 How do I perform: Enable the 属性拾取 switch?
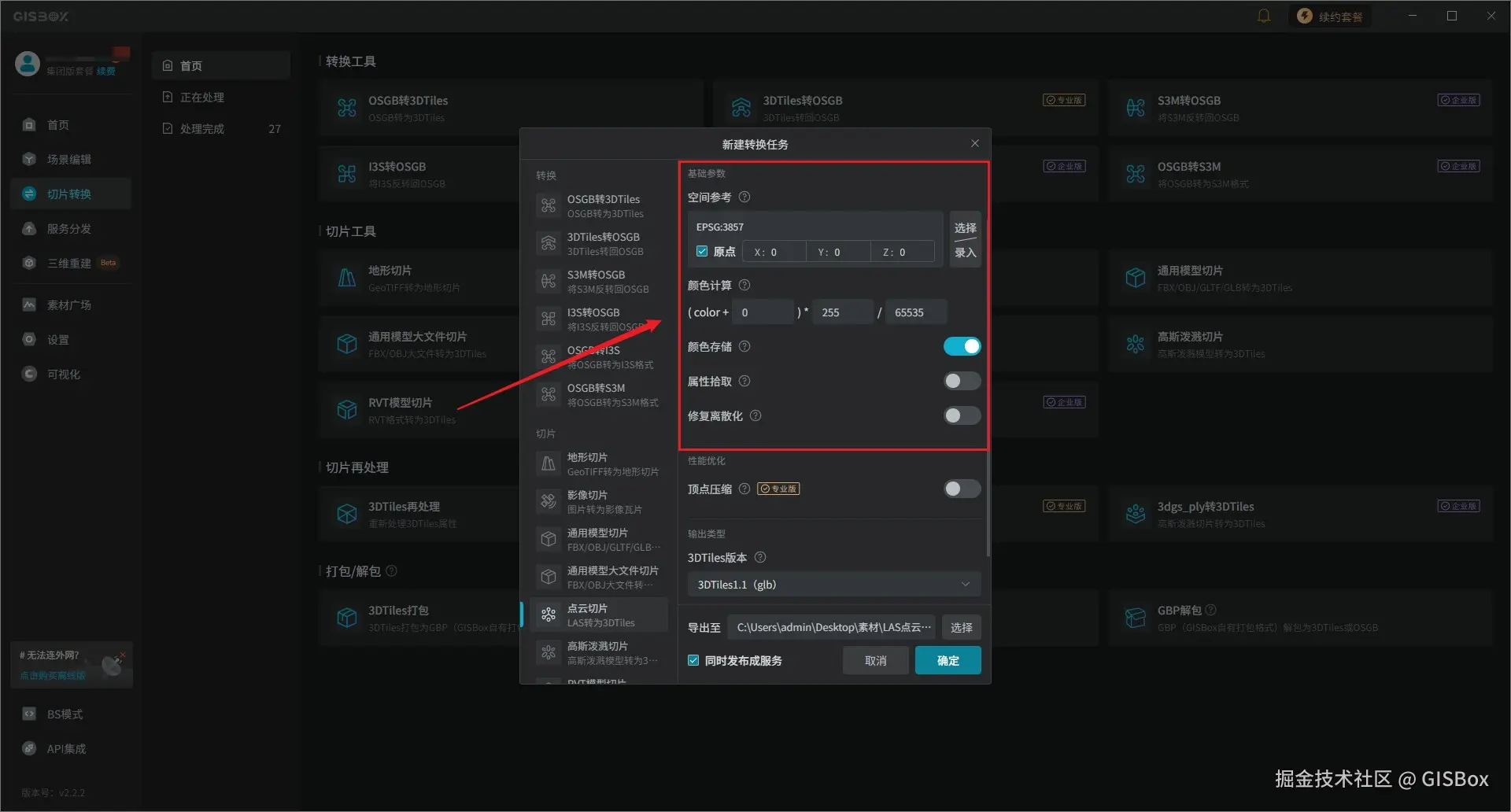coord(962,381)
